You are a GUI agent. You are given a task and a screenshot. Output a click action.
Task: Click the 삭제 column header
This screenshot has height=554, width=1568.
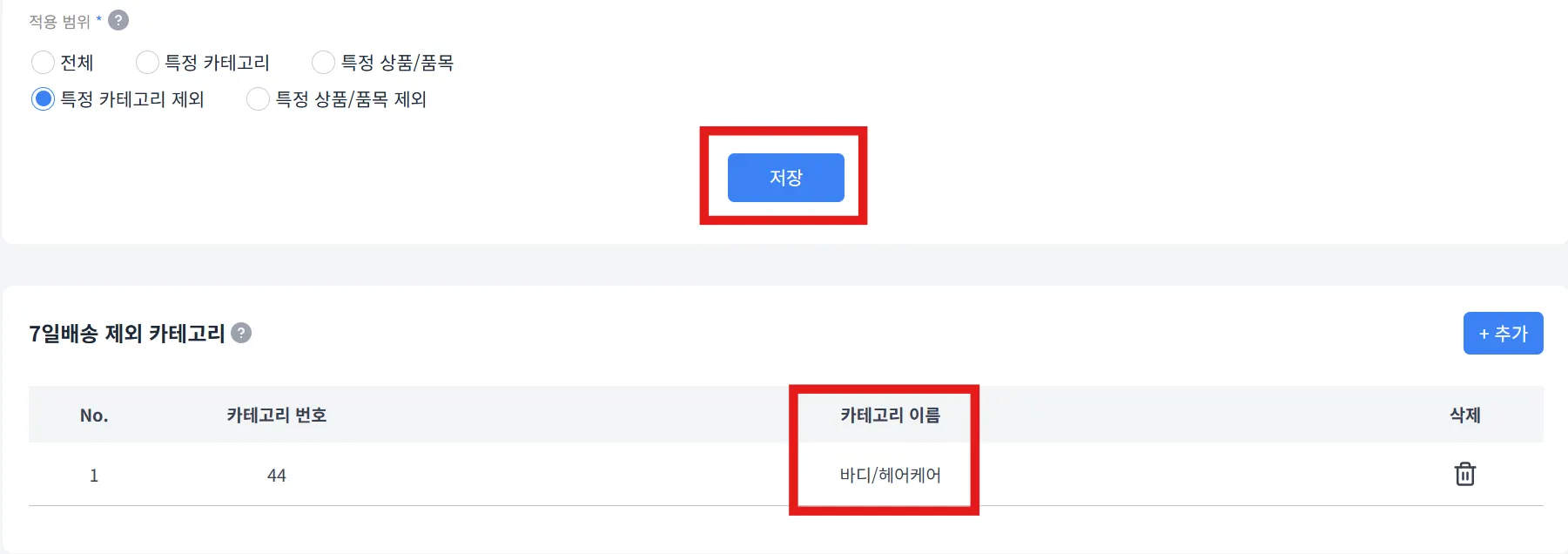tap(1464, 415)
